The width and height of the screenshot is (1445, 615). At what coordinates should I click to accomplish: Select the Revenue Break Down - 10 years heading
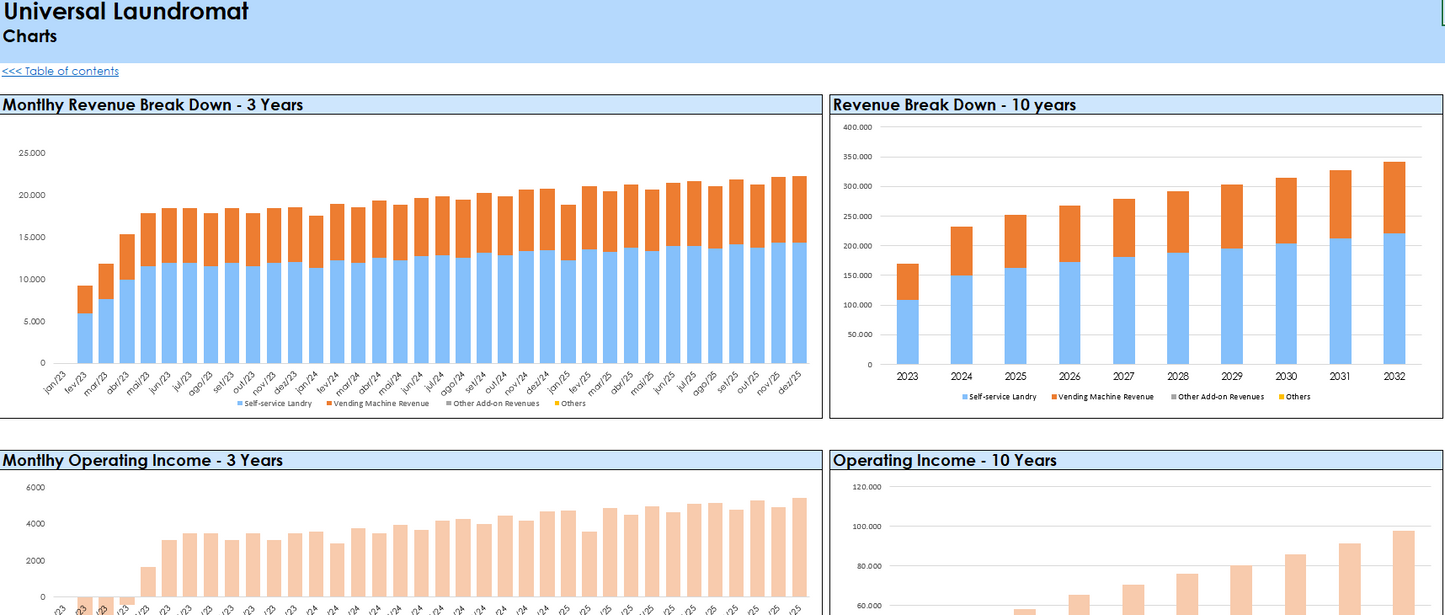click(954, 105)
